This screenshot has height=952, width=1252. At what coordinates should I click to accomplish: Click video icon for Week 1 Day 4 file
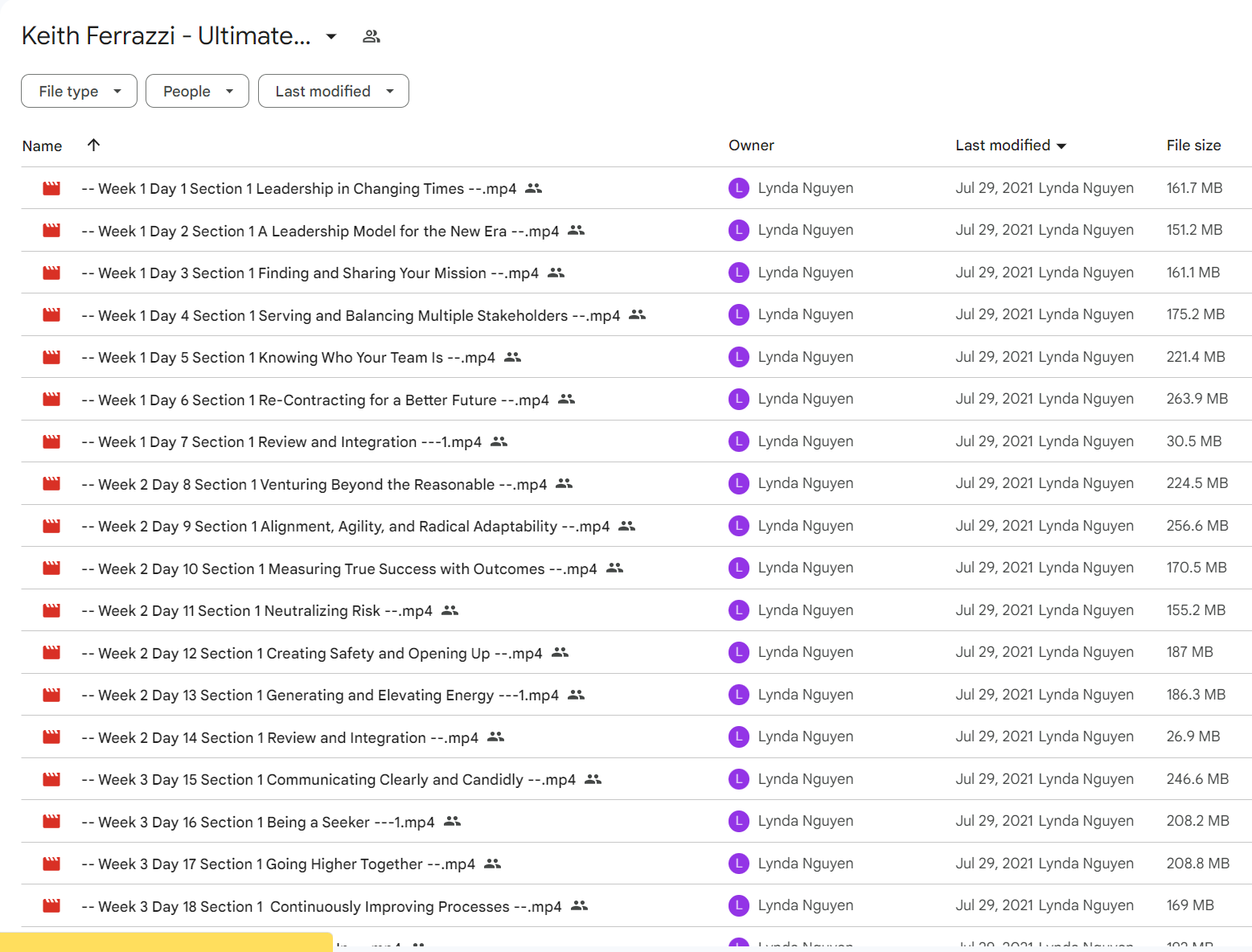point(51,315)
